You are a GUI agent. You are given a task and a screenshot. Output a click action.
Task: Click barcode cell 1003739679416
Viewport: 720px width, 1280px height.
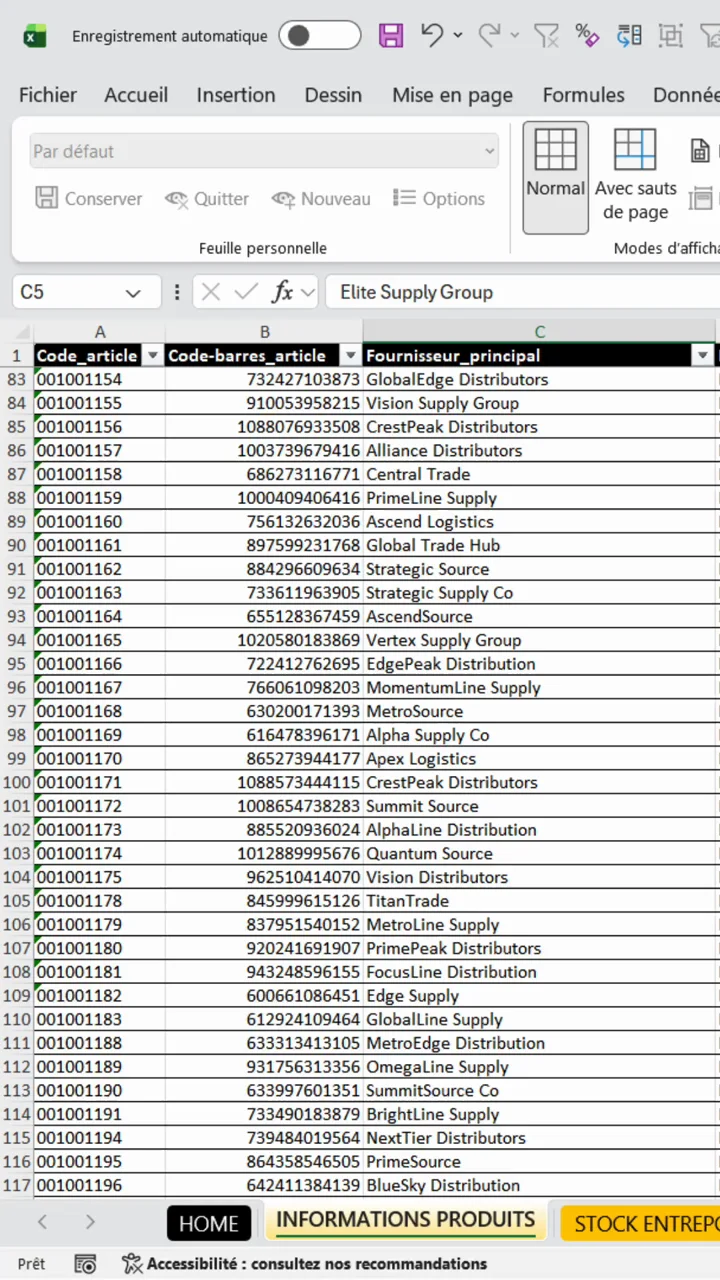point(265,451)
